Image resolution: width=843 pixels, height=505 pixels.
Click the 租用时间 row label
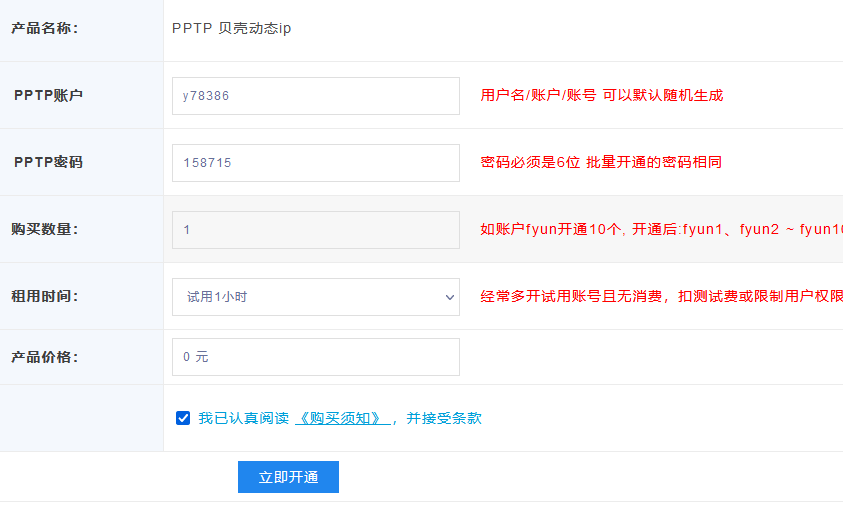pyautogui.click(x=45, y=296)
